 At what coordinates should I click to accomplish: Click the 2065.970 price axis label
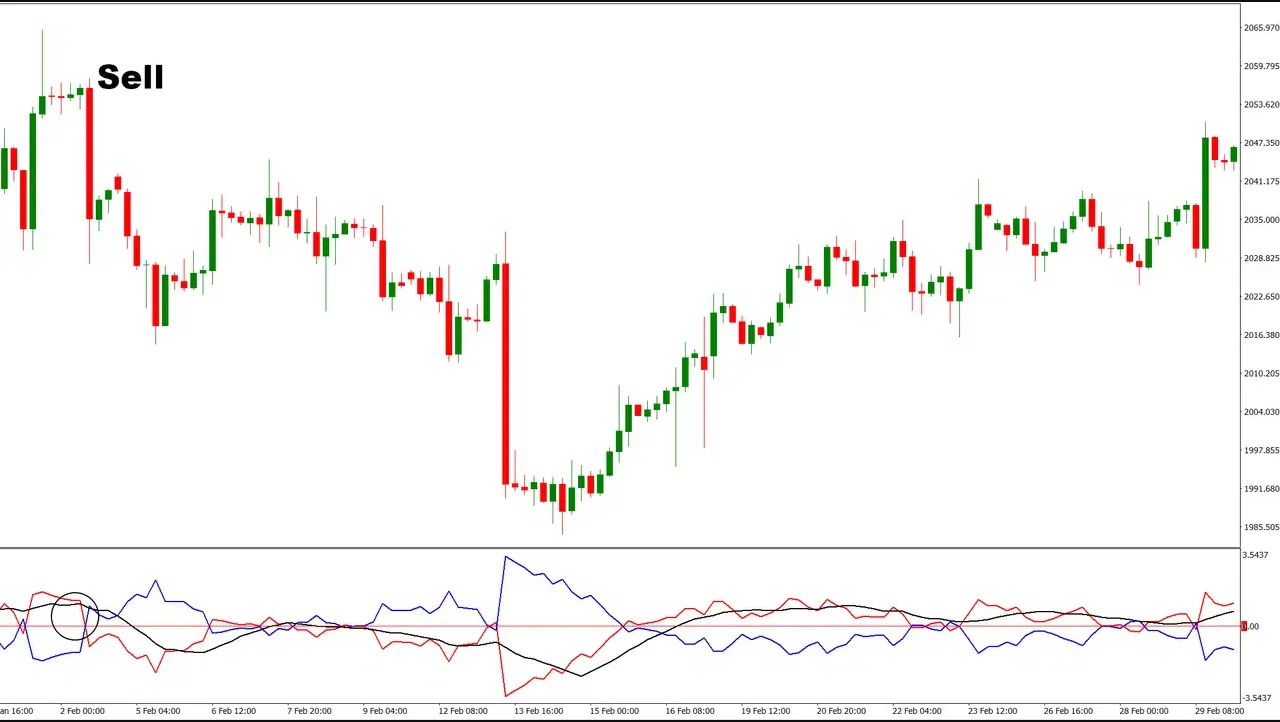(1261, 28)
